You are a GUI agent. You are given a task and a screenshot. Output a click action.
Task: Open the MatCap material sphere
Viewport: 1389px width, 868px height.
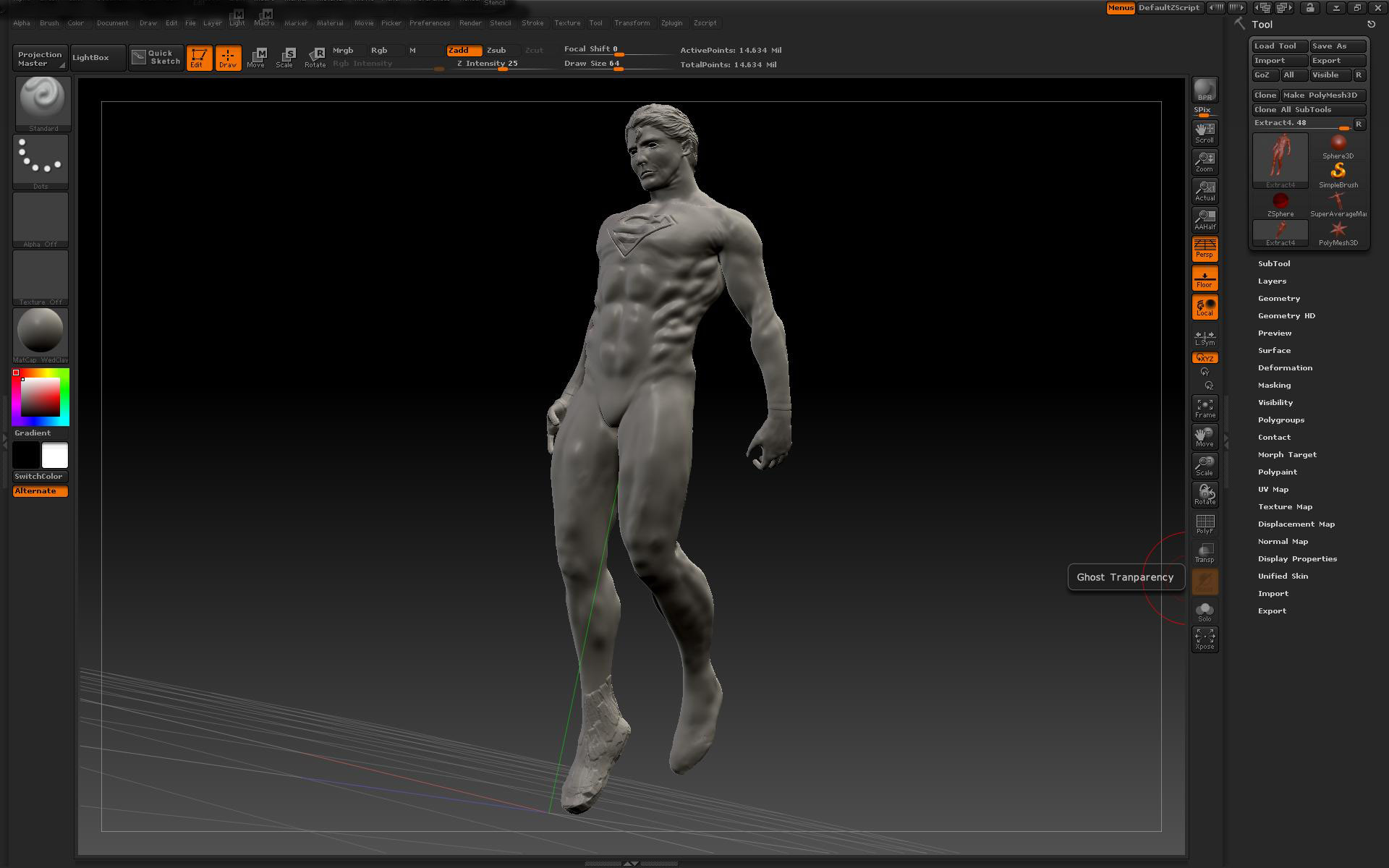[41, 336]
